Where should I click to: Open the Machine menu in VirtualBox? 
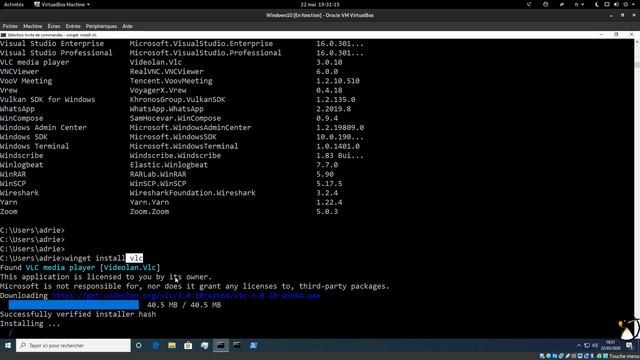click(x=33, y=26)
